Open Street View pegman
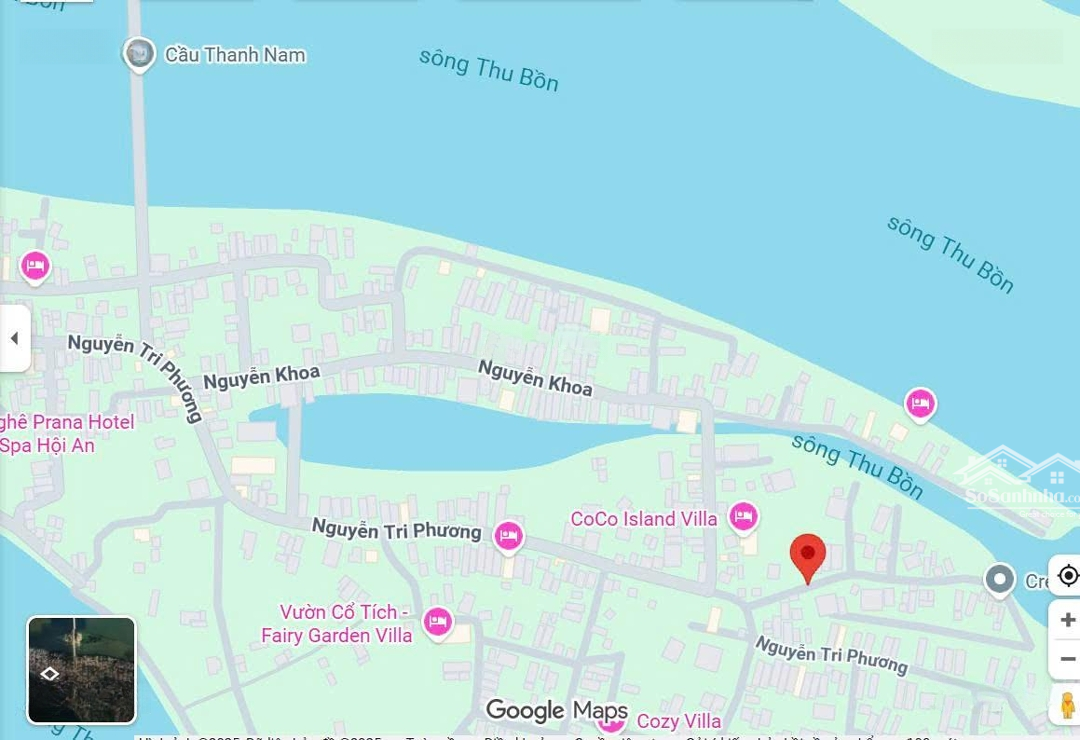 (1068, 706)
